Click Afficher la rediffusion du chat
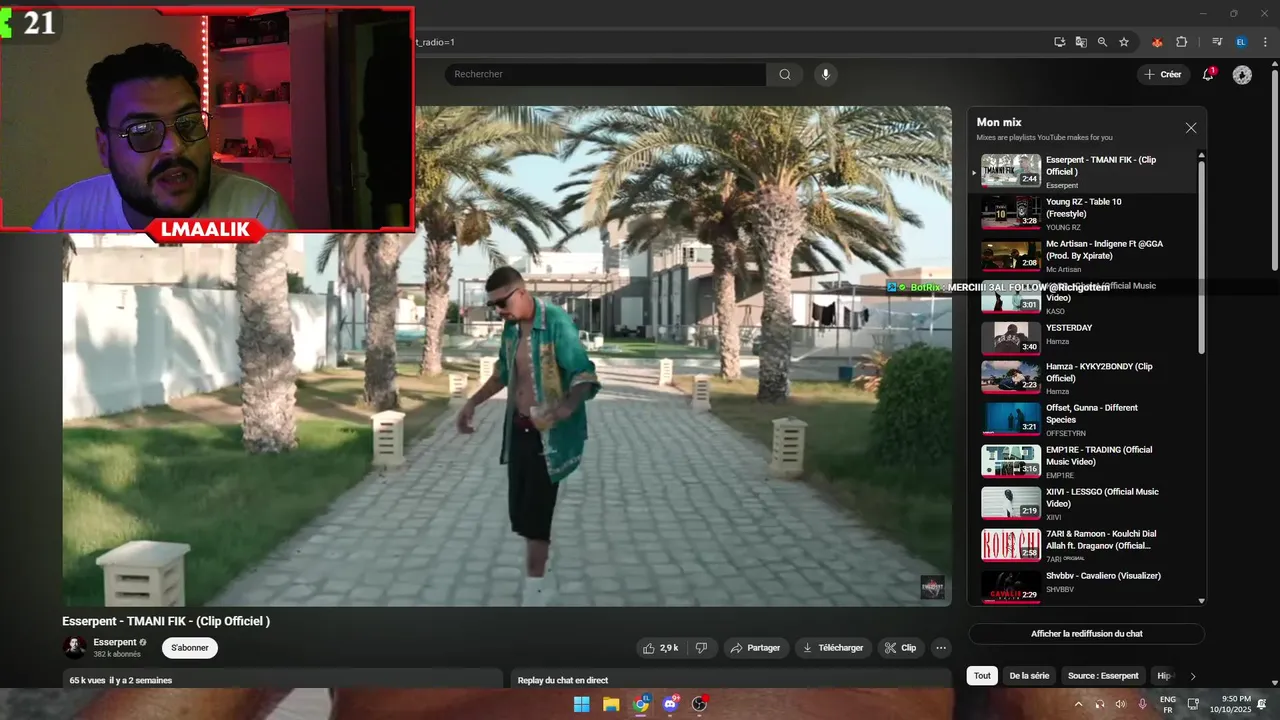 pyautogui.click(x=1086, y=634)
